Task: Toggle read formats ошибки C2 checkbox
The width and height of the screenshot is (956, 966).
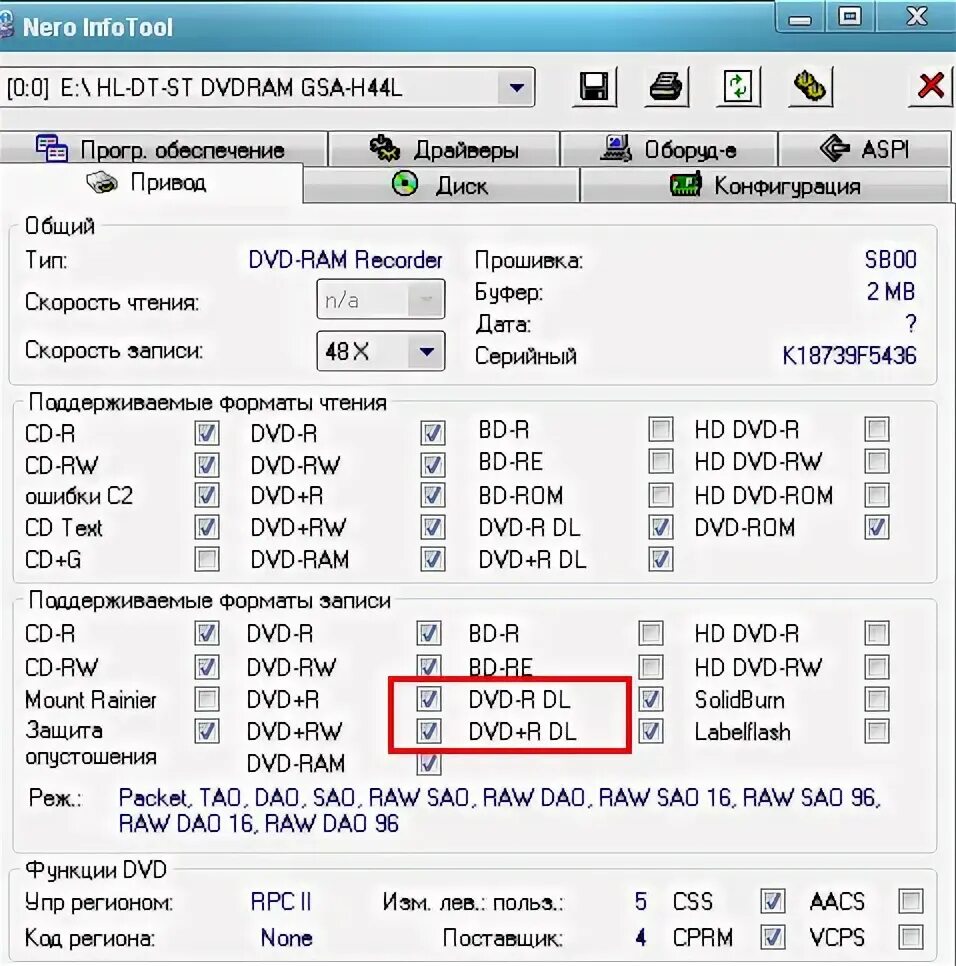Action: pyautogui.click(x=207, y=495)
